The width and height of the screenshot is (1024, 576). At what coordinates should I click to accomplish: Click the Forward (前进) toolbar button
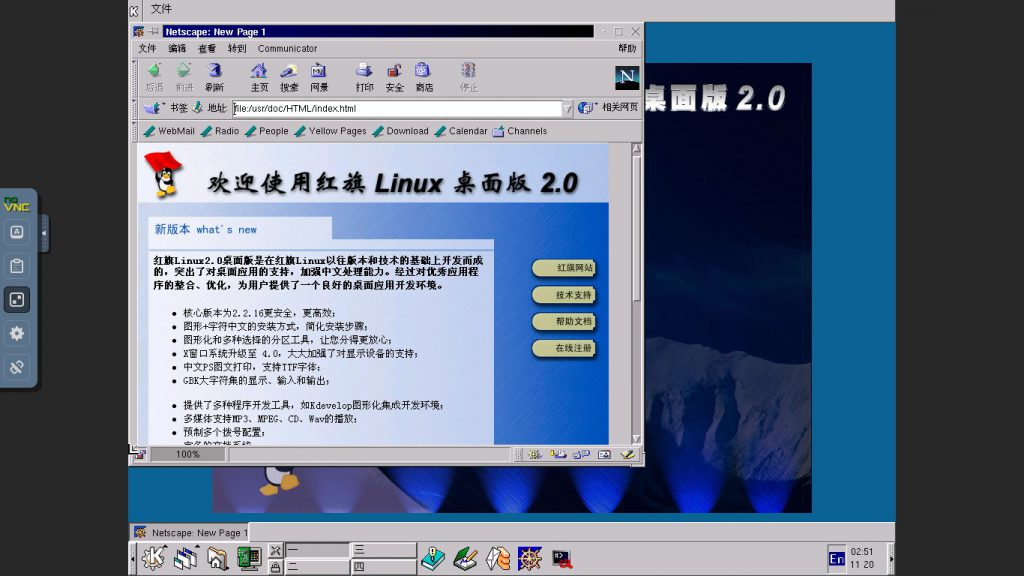pos(184,77)
